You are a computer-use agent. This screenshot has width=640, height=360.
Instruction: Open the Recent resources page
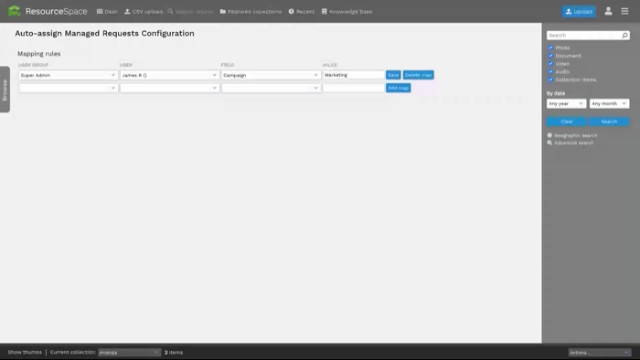pyautogui.click(x=301, y=11)
